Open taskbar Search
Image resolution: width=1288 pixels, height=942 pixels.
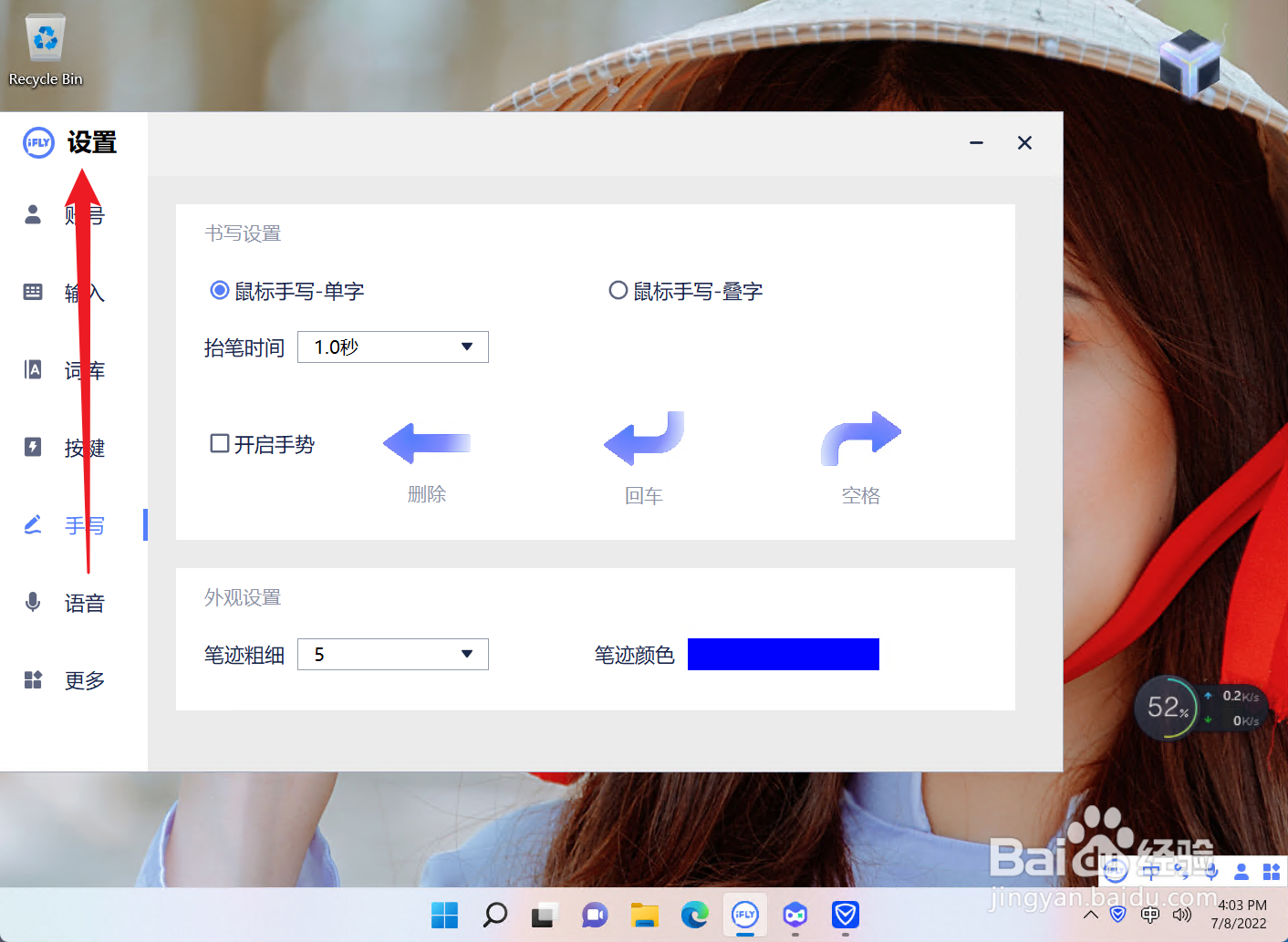click(x=494, y=915)
